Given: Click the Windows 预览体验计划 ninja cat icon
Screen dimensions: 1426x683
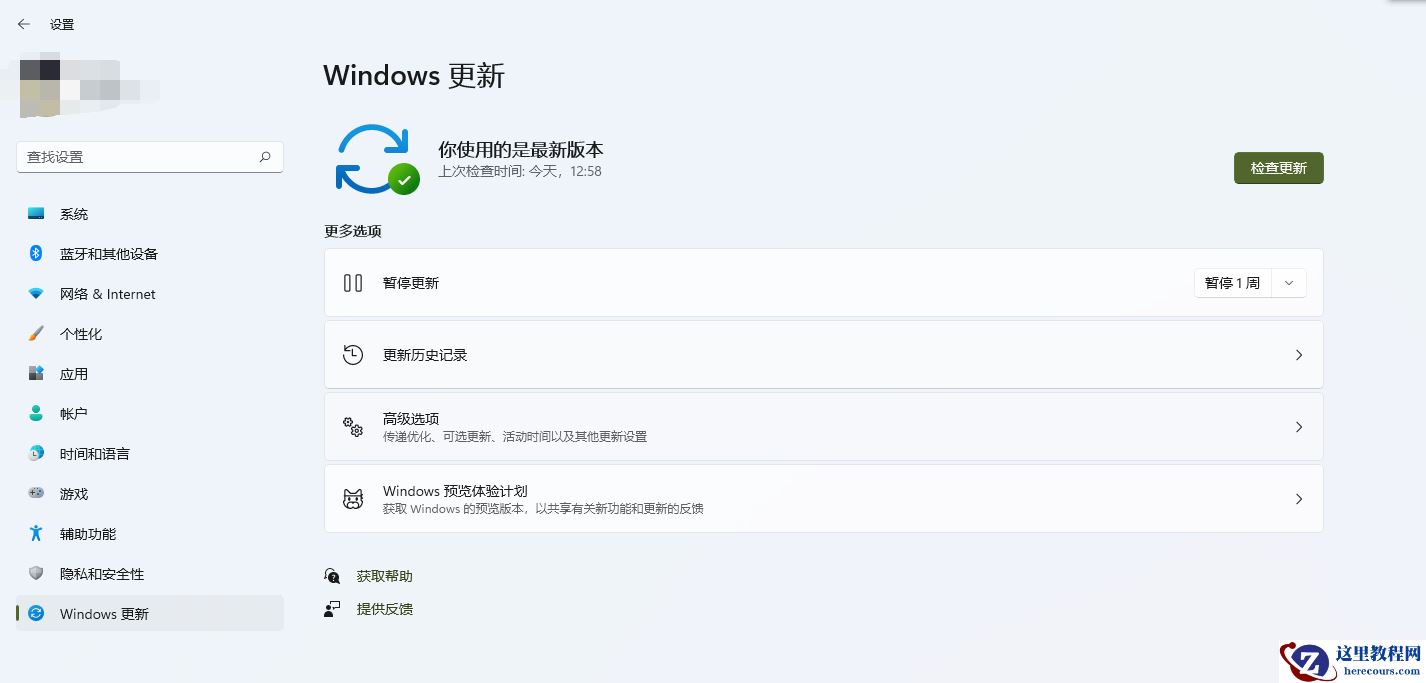Looking at the screenshot, I should [x=352, y=498].
